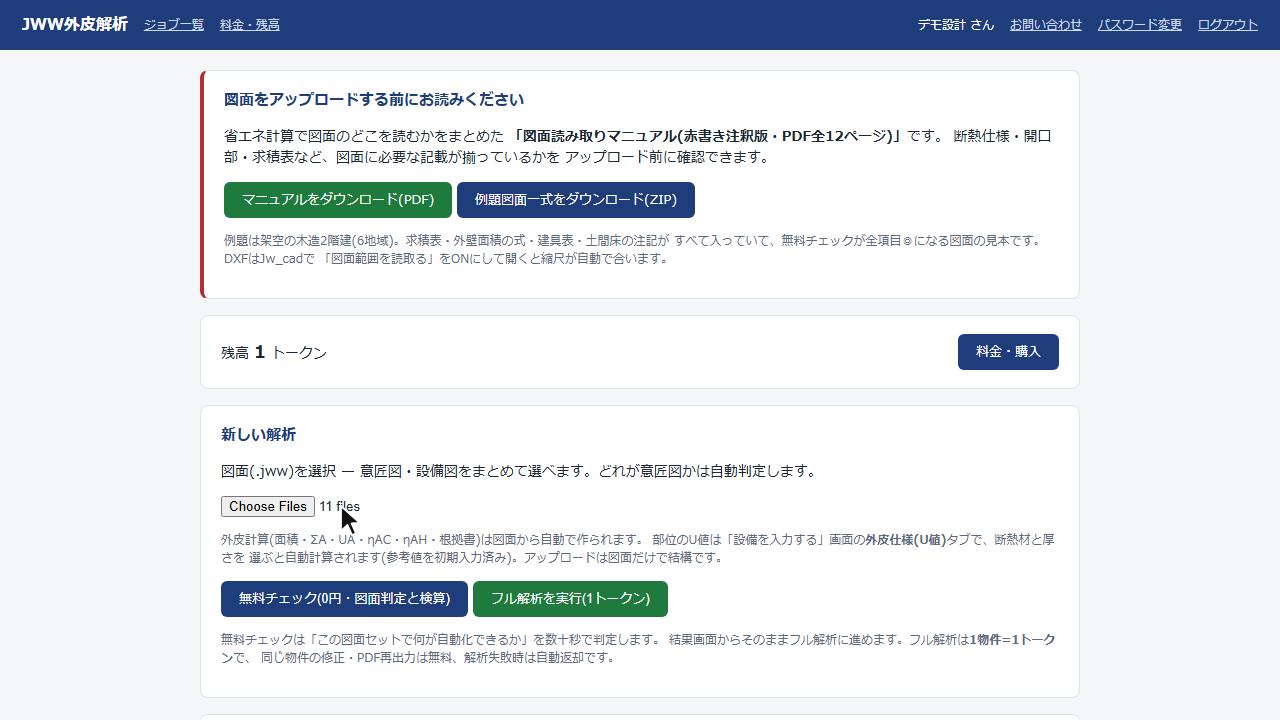
Task: Click the 例題図面一式をダウンロード(ZIP) button
Action: click(x=576, y=200)
